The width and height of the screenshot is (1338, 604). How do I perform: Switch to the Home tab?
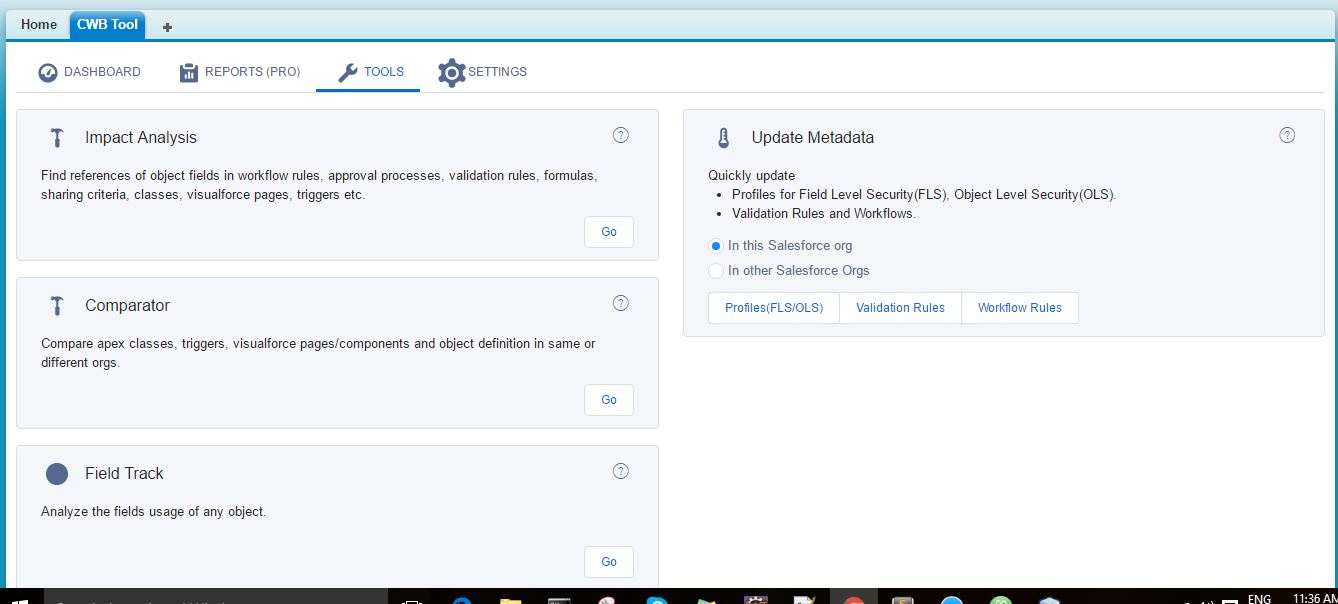point(39,25)
